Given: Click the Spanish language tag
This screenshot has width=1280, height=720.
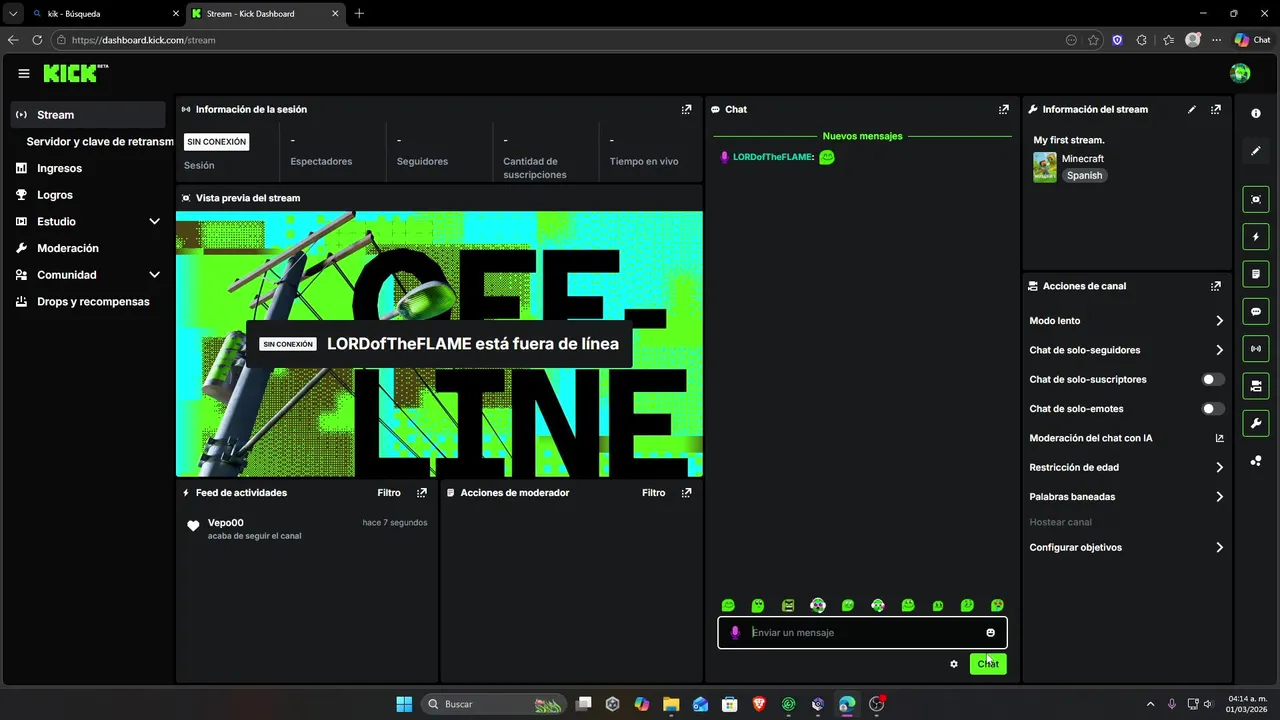Looking at the screenshot, I should (x=1084, y=176).
